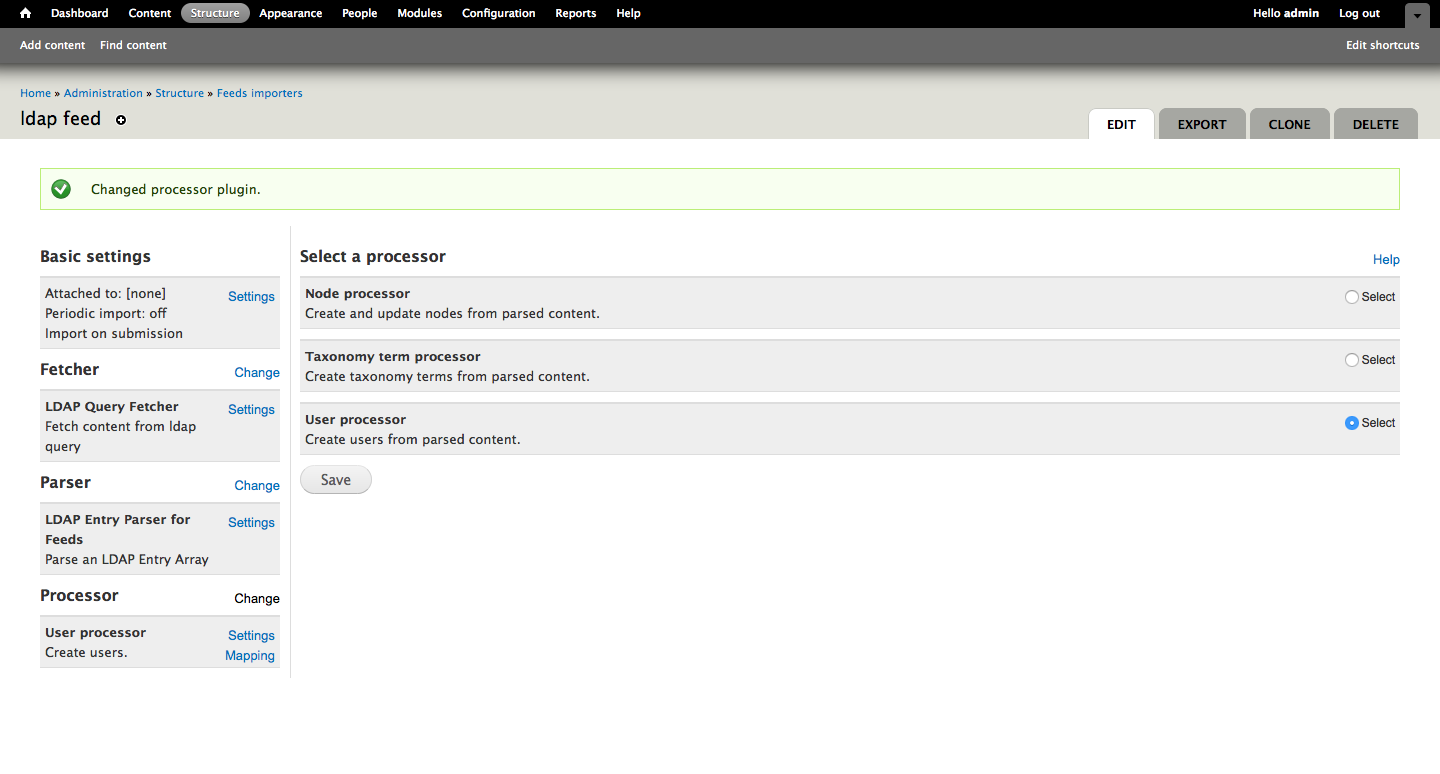
Task: Follow the Home breadcrumb link
Action: click(x=36, y=93)
